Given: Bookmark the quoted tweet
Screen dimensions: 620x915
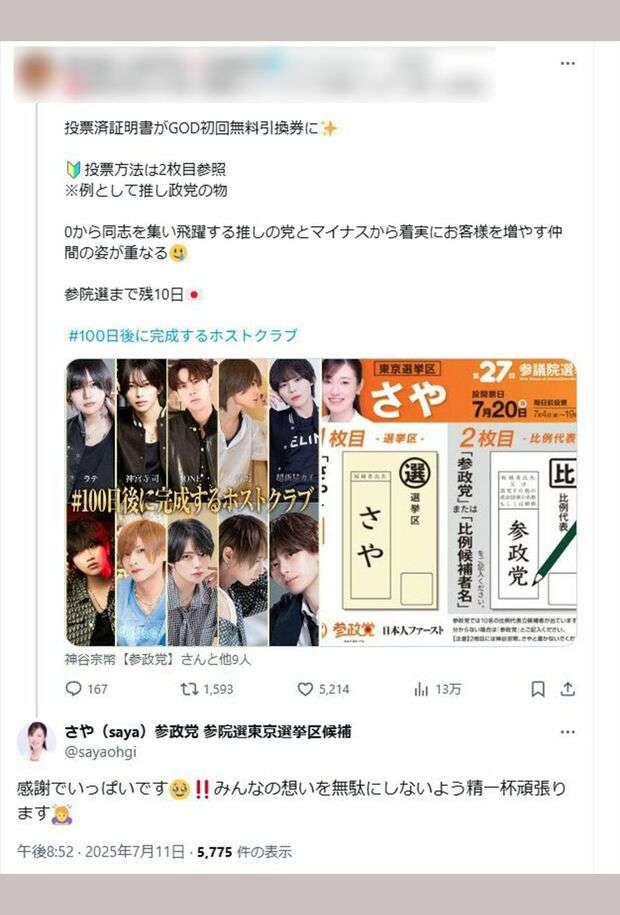Looking at the screenshot, I should click(x=538, y=689).
